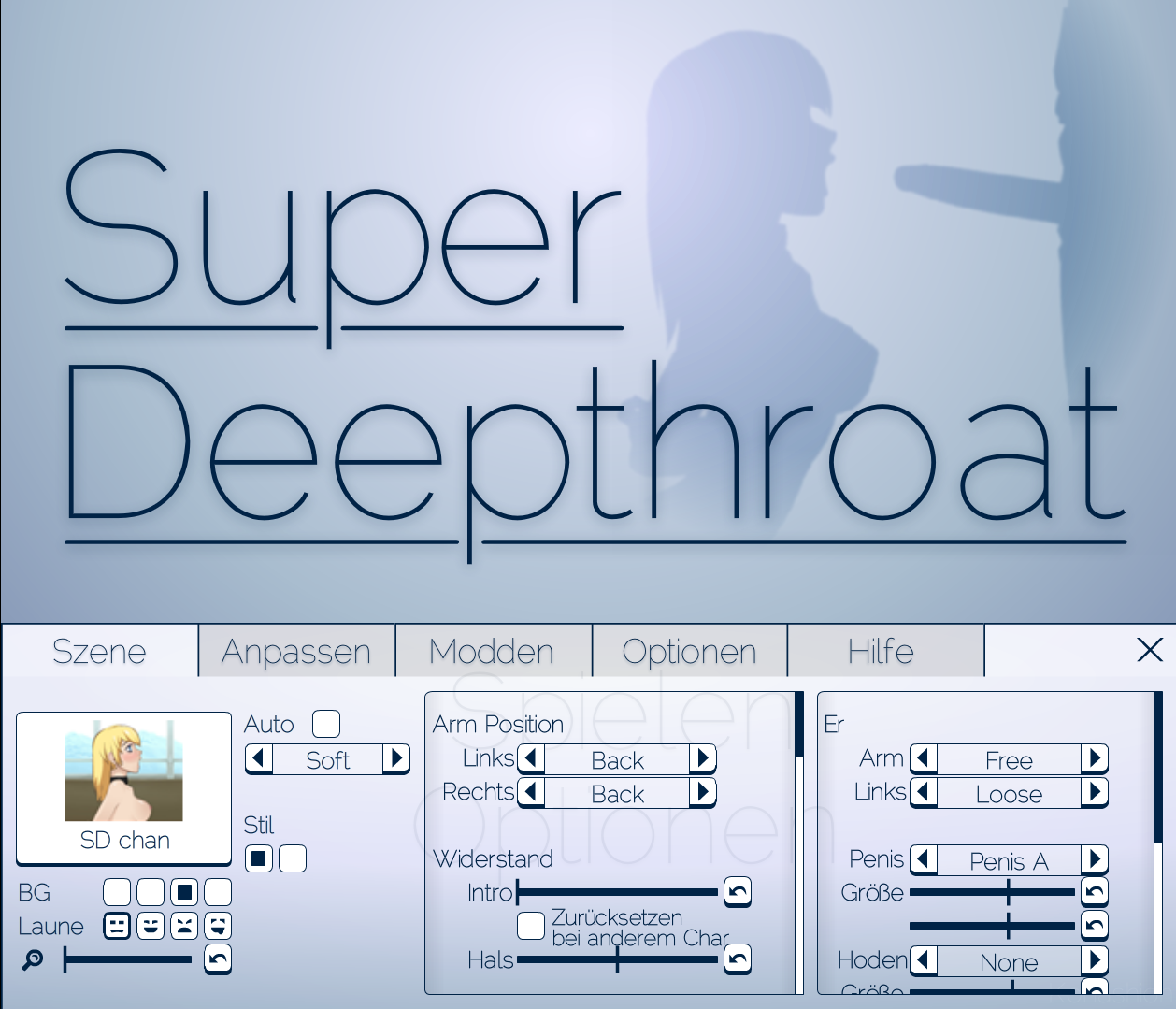The height and width of the screenshot is (1009, 1176).
Task: Reset the Hals slider value
Action: click(738, 959)
